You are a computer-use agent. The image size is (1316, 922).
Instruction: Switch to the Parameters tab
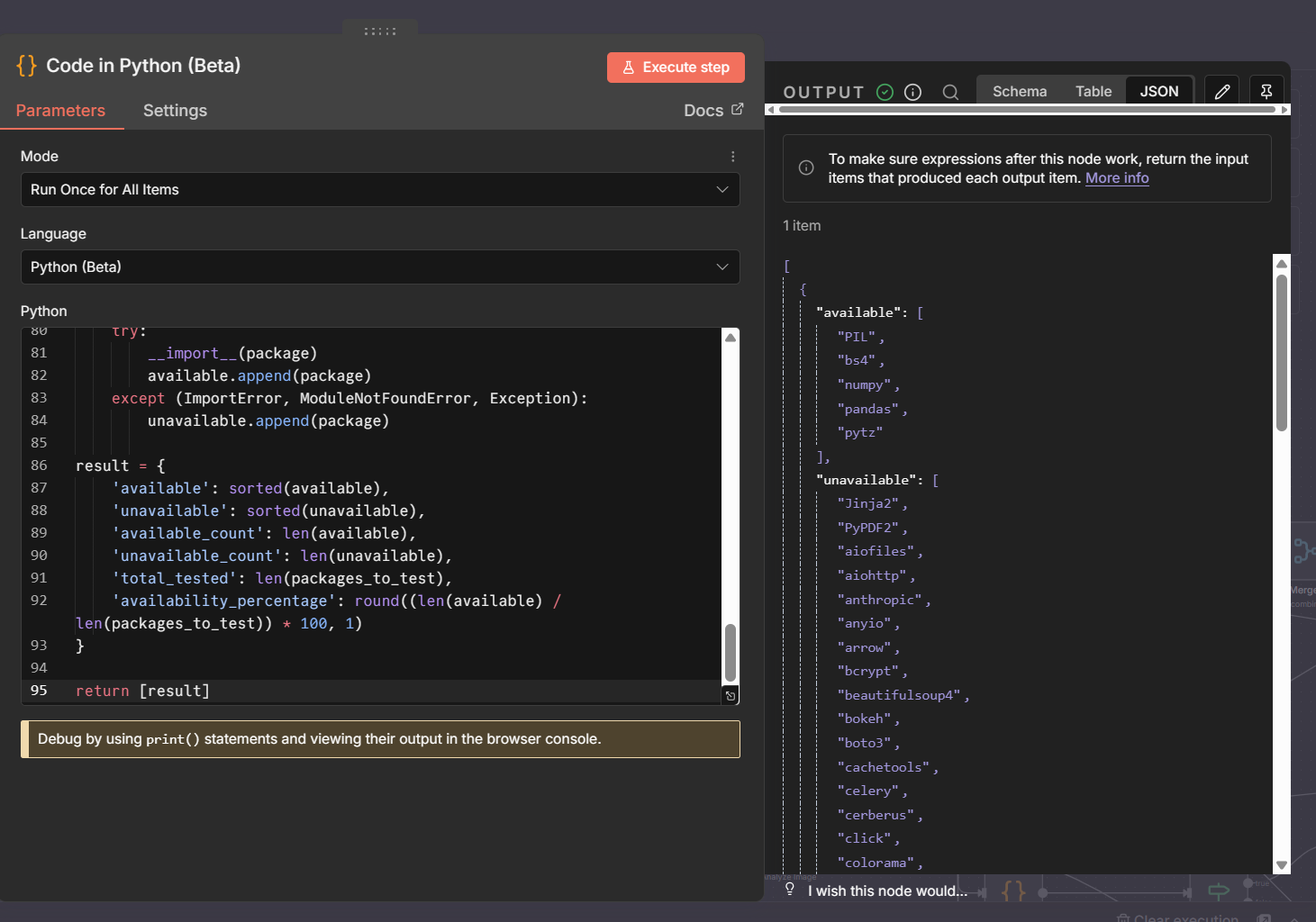(60, 111)
